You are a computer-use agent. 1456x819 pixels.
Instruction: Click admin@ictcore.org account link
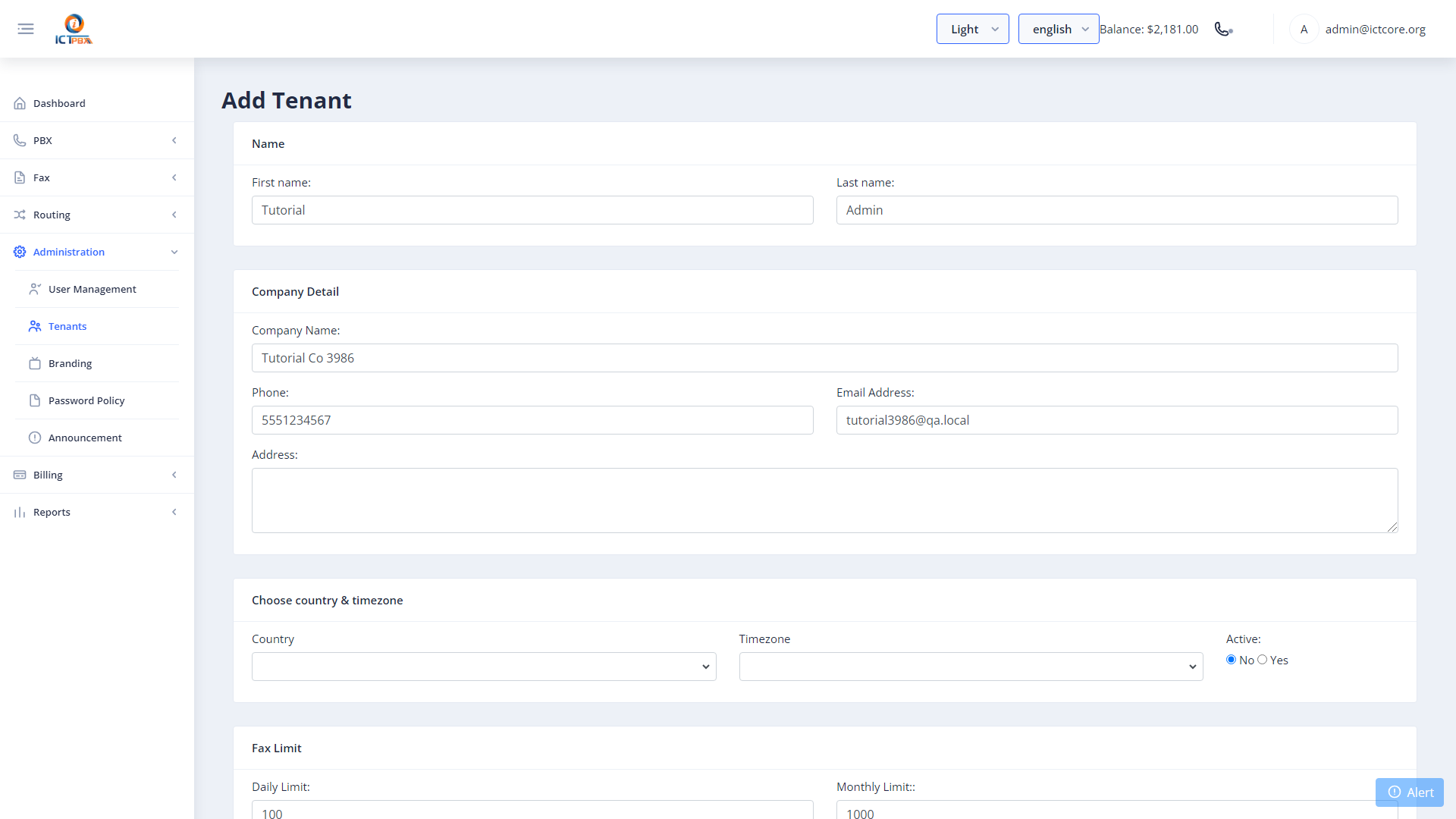pos(1375,29)
